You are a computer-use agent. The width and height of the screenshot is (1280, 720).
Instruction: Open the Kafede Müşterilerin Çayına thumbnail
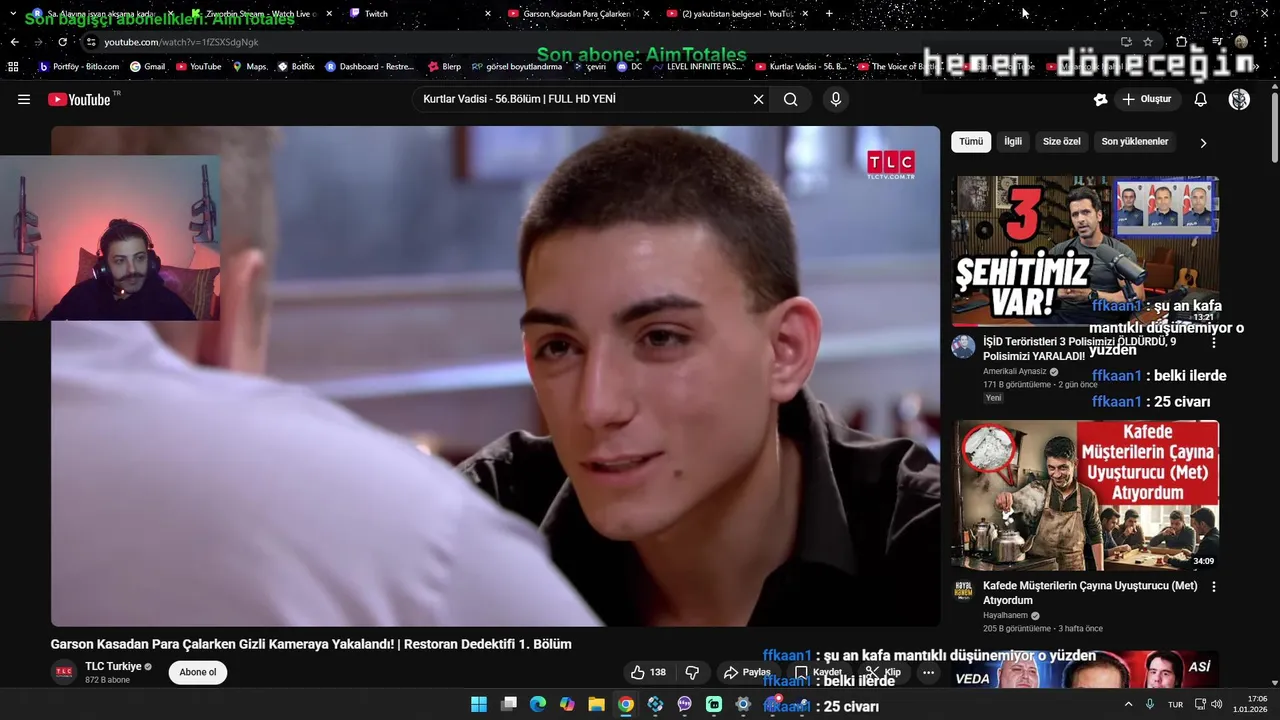point(1085,496)
